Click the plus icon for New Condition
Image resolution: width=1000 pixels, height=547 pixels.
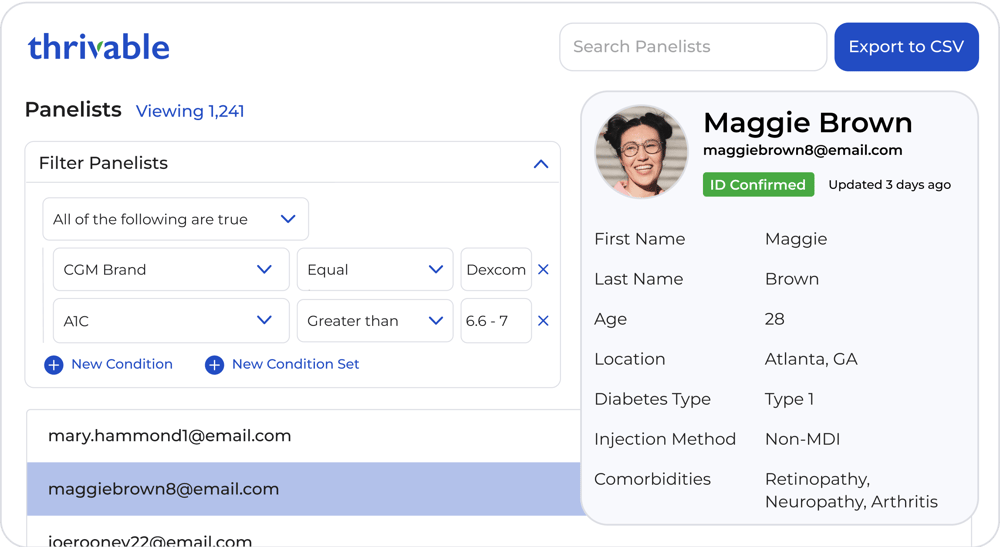[x=54, y=365]
